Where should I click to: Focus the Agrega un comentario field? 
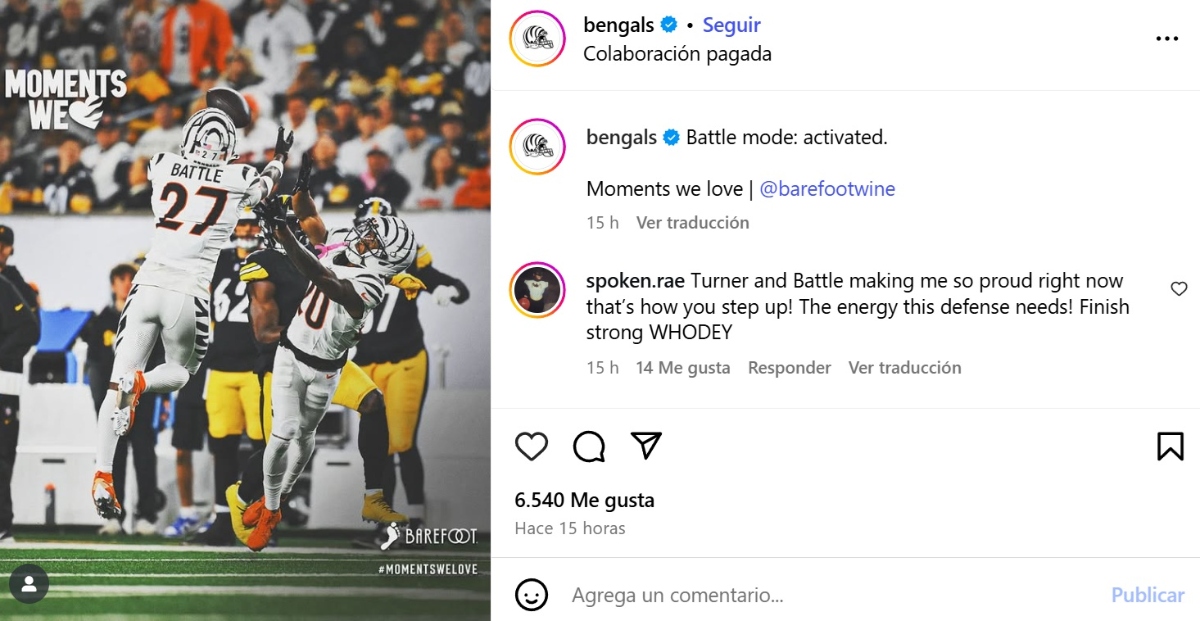tap(830, 595)
